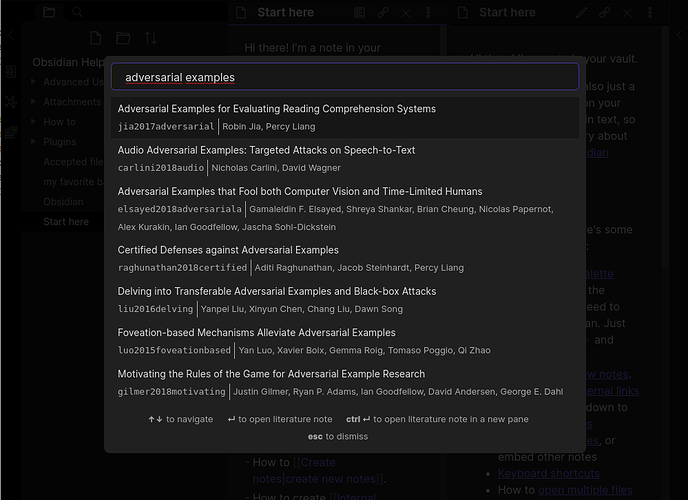The image size is (688, 500).
Task: Collapse the left sidebar arrow
Action: pos(11,36)
